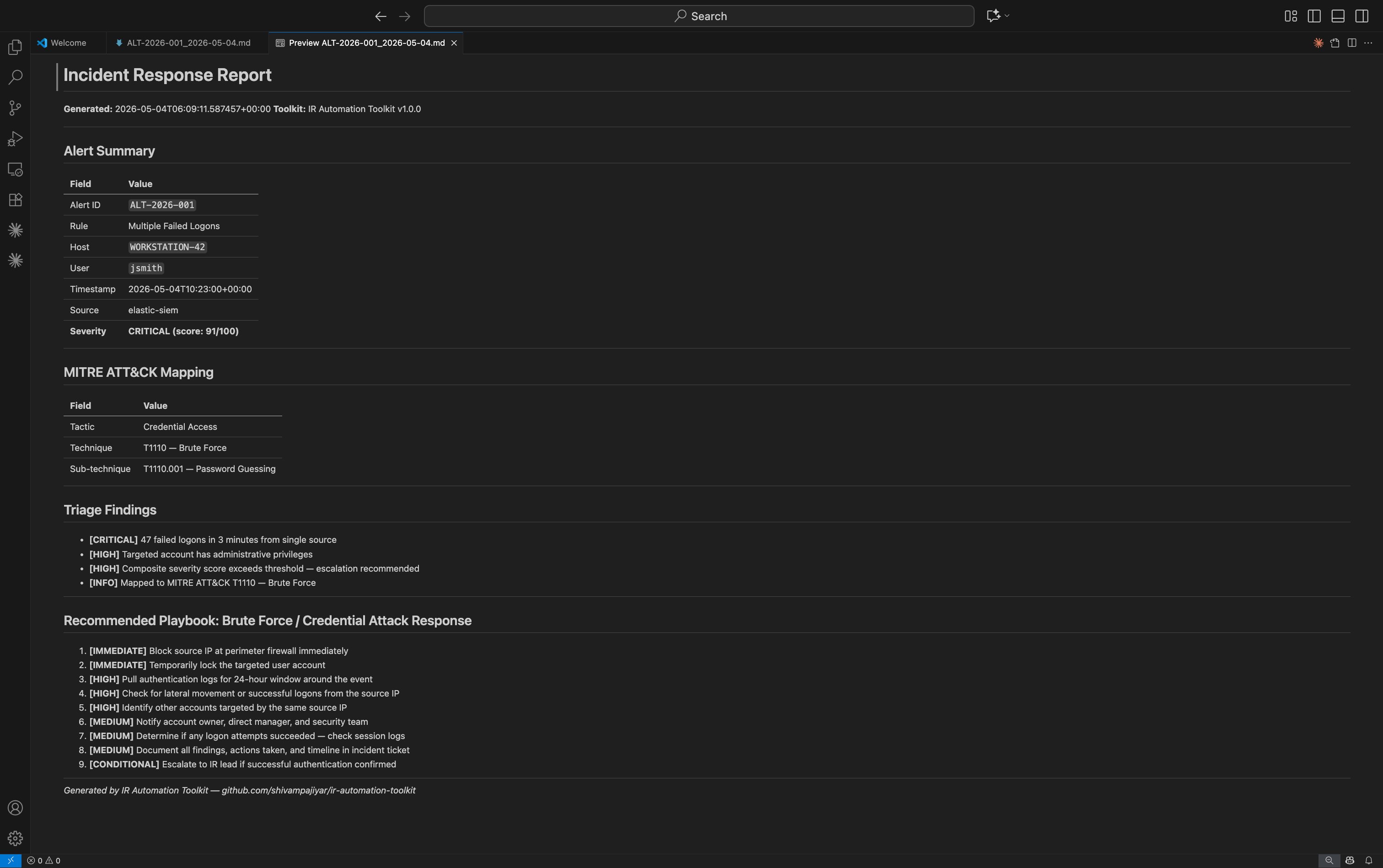The height and width of the screenshot is (868, 1383).
Task: Open notifications bell in status bar
Action: [x=1369, y=861]
